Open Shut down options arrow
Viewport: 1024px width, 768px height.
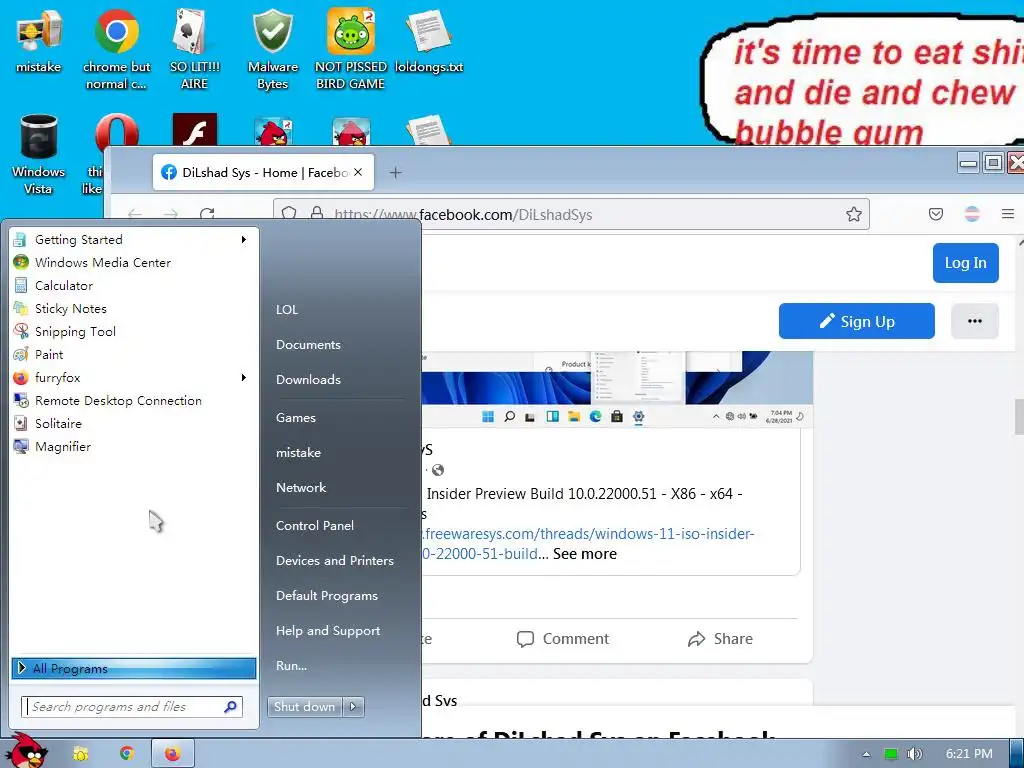353,706
